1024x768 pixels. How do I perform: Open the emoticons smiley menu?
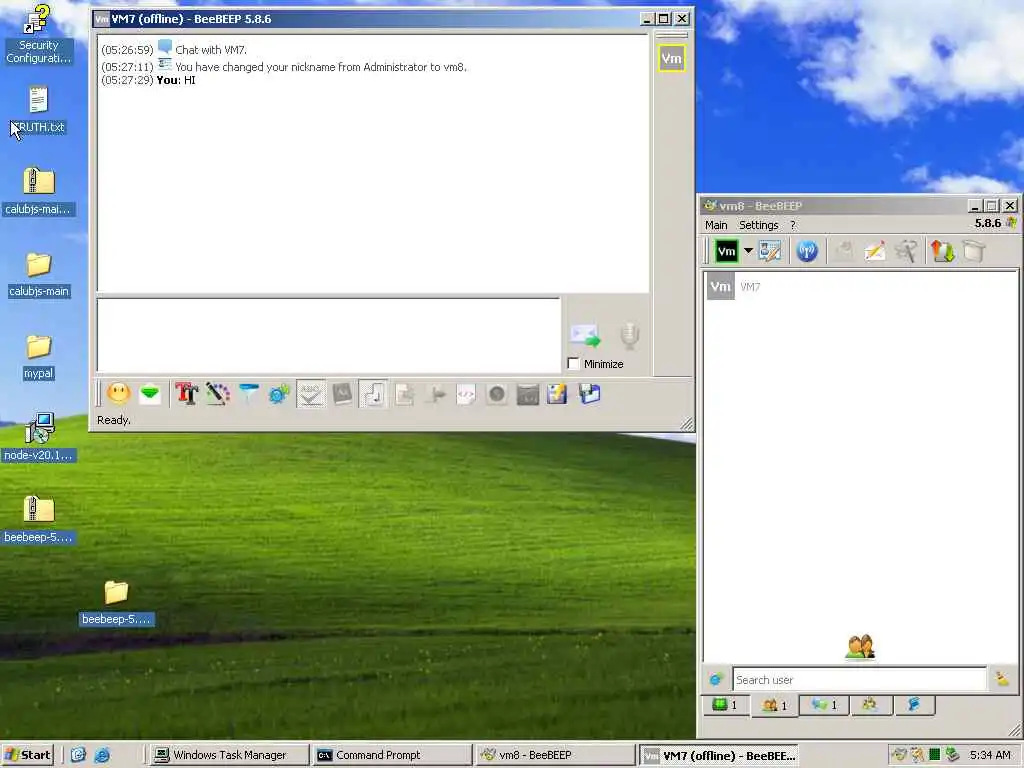click(118, 393)
